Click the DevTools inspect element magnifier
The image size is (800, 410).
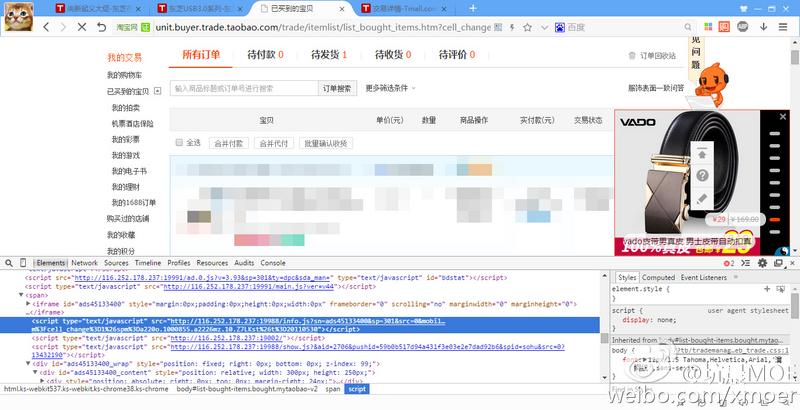pos(9,263)
